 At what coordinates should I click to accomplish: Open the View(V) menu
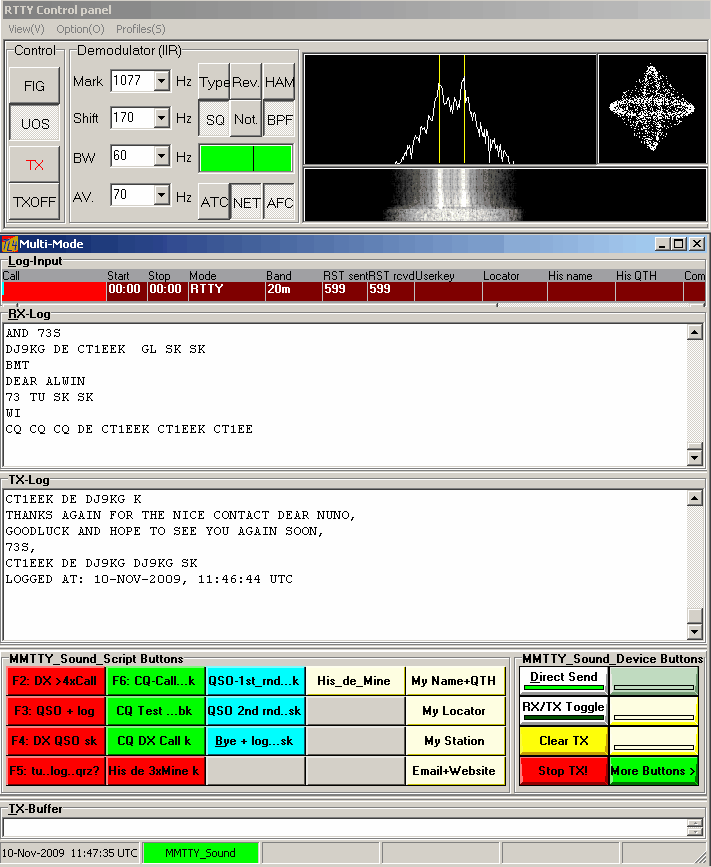[26, 29]
